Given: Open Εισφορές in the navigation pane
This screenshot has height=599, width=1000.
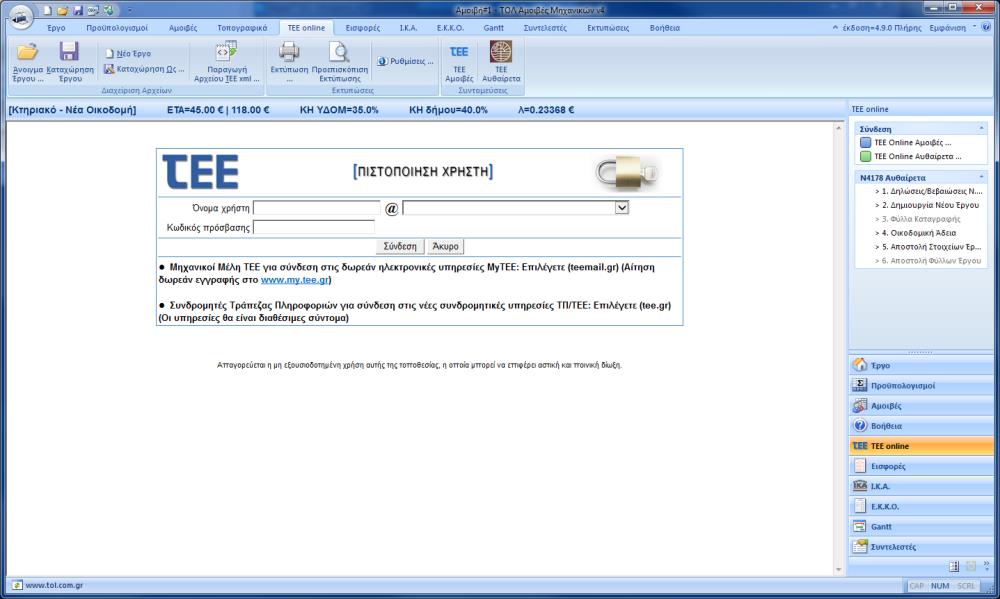Looking at the screenshot, I should pyautogui.click(x=921, y=466).
